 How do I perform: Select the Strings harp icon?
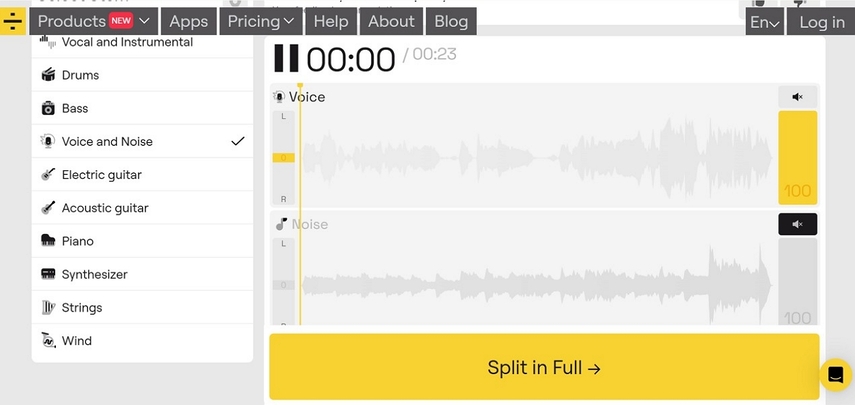pyautogui.click(x=49, y=307)
